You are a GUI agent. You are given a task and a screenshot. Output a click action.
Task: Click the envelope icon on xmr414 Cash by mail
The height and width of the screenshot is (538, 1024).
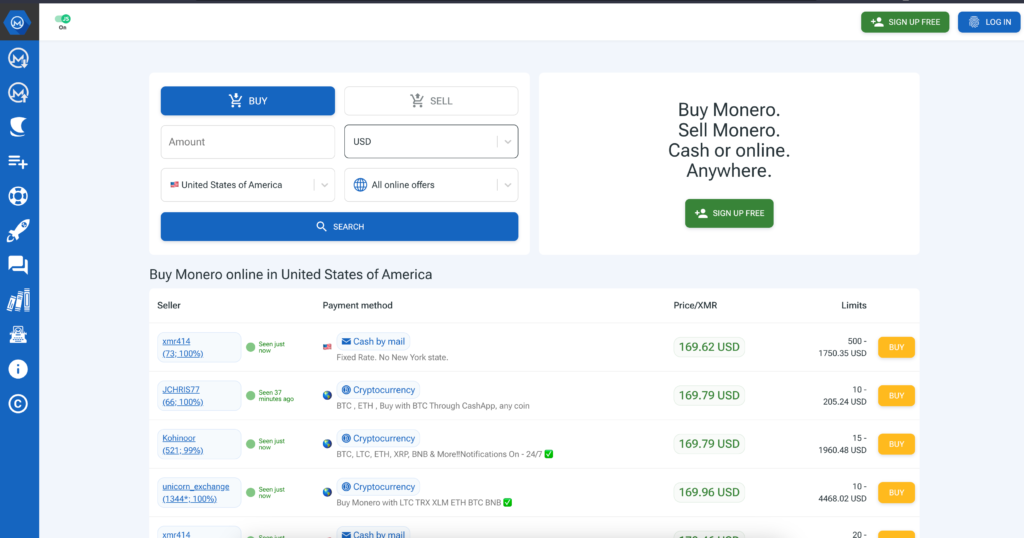click(346, 341)
